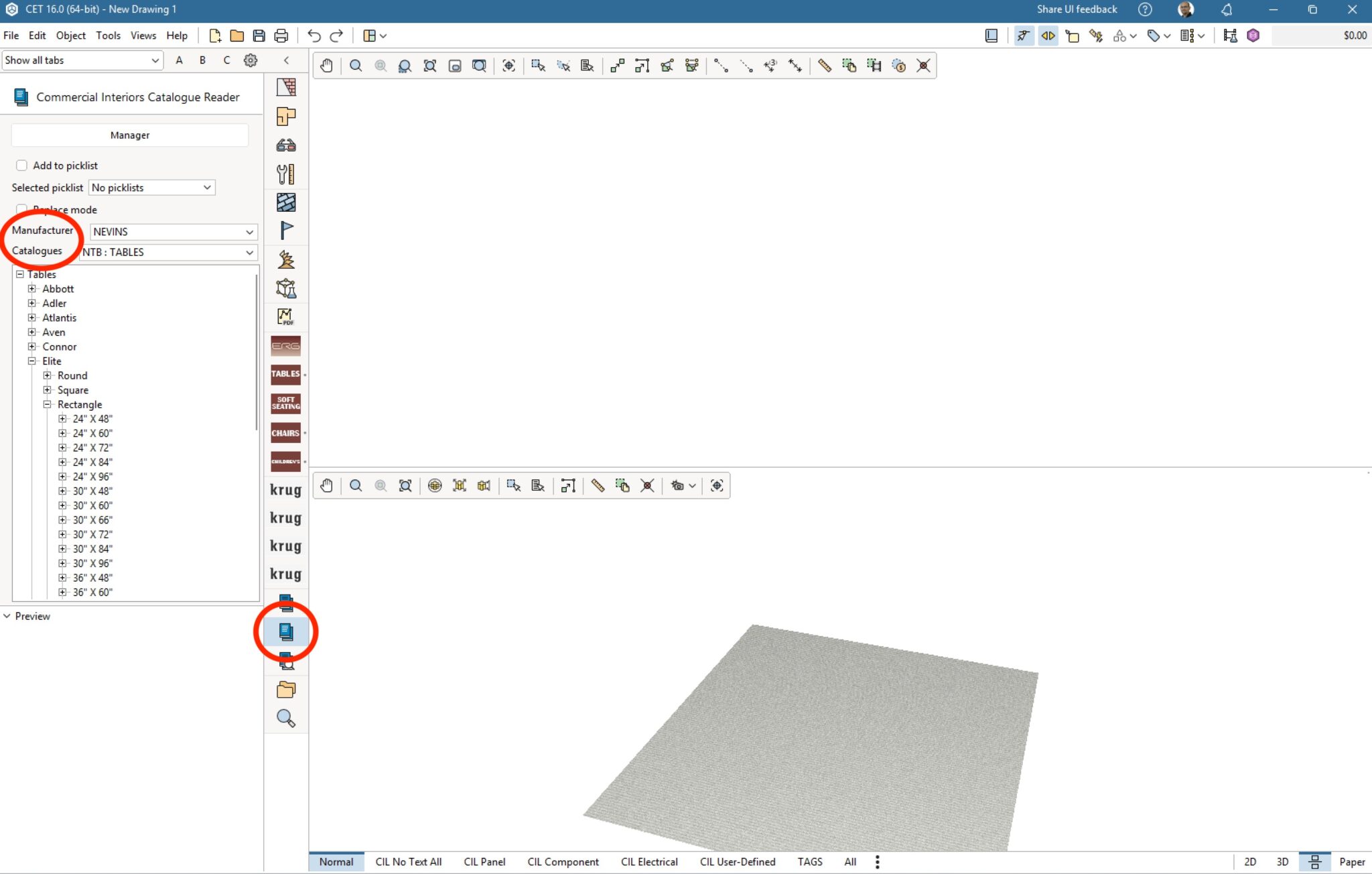Screen dimensions: 1372x874
Task: Expand the Abbott tree node
Action: coord(31,289)
